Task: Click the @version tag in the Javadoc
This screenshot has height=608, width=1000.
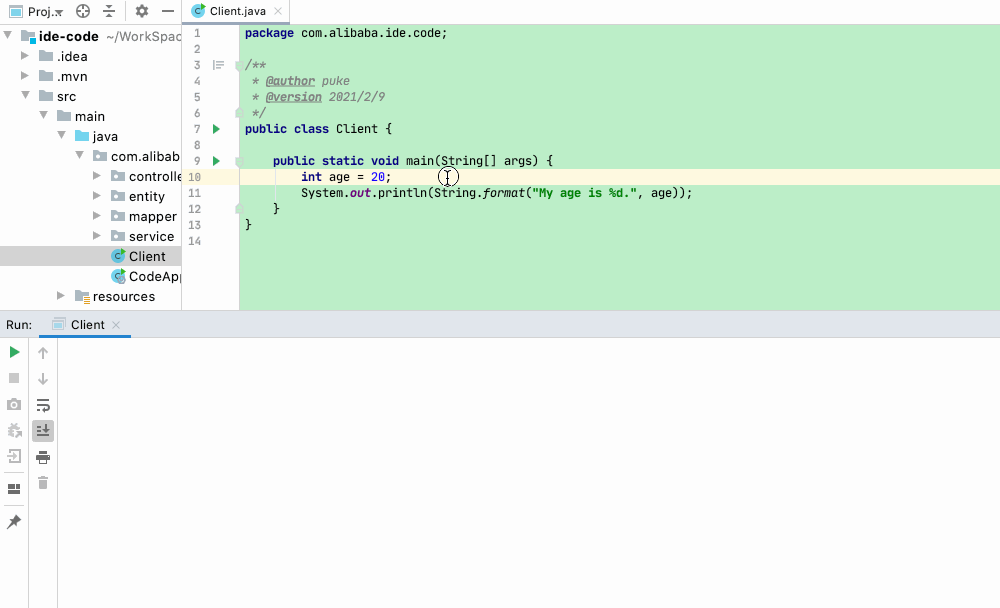Action: pyautogui.click(x=293, y=97)
